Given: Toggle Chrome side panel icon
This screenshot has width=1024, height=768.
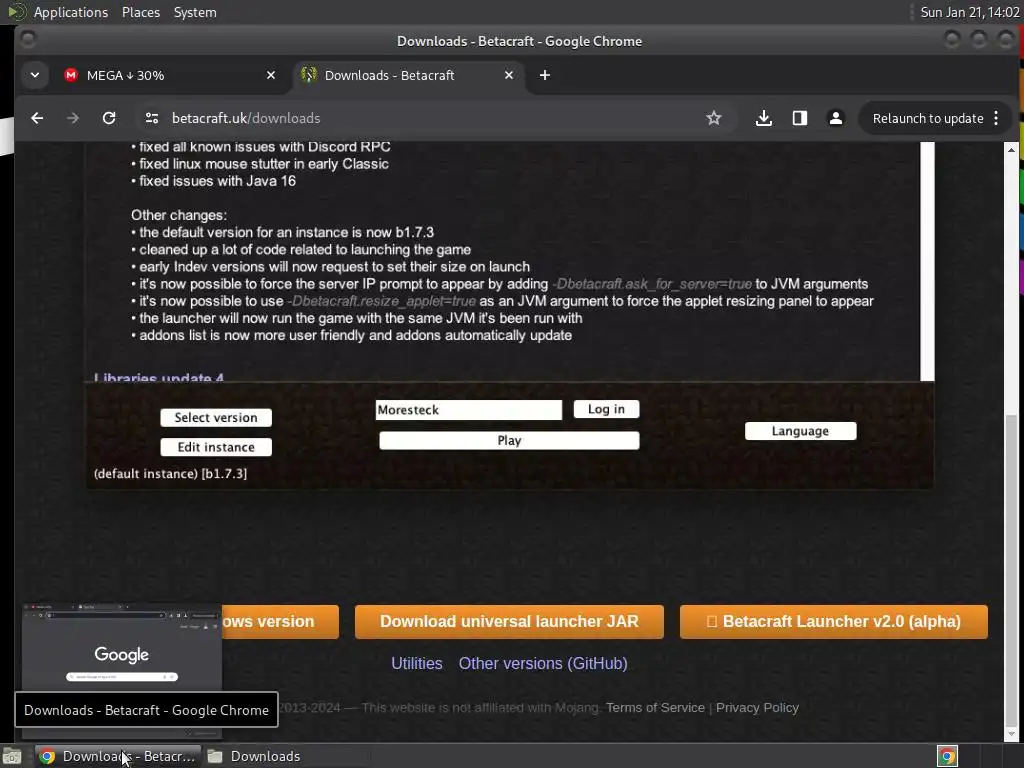Looking at the screenshot, I should pyautogui.click(x=799, y=118).
